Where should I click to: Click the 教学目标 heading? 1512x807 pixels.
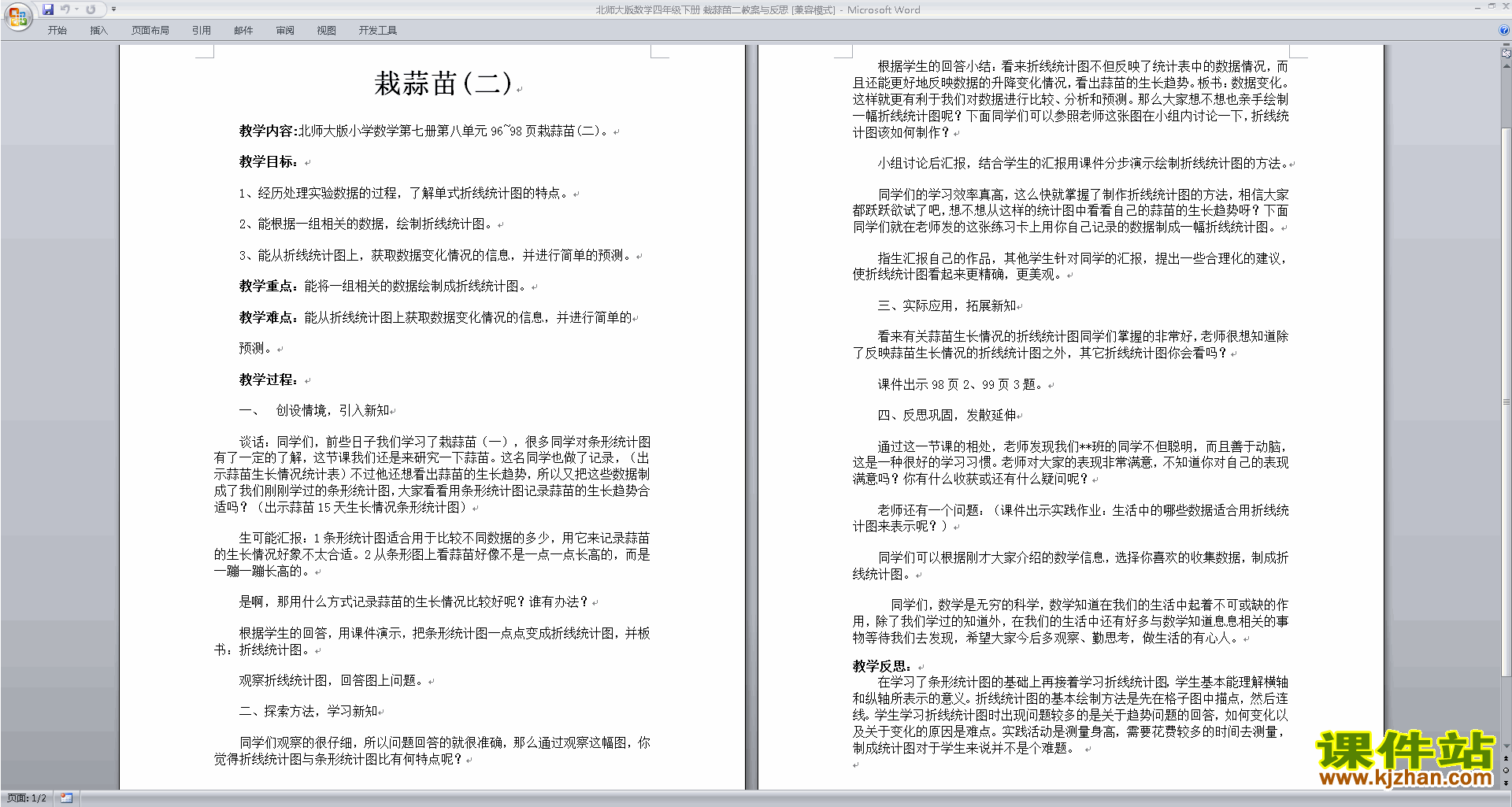click(269, 162)
